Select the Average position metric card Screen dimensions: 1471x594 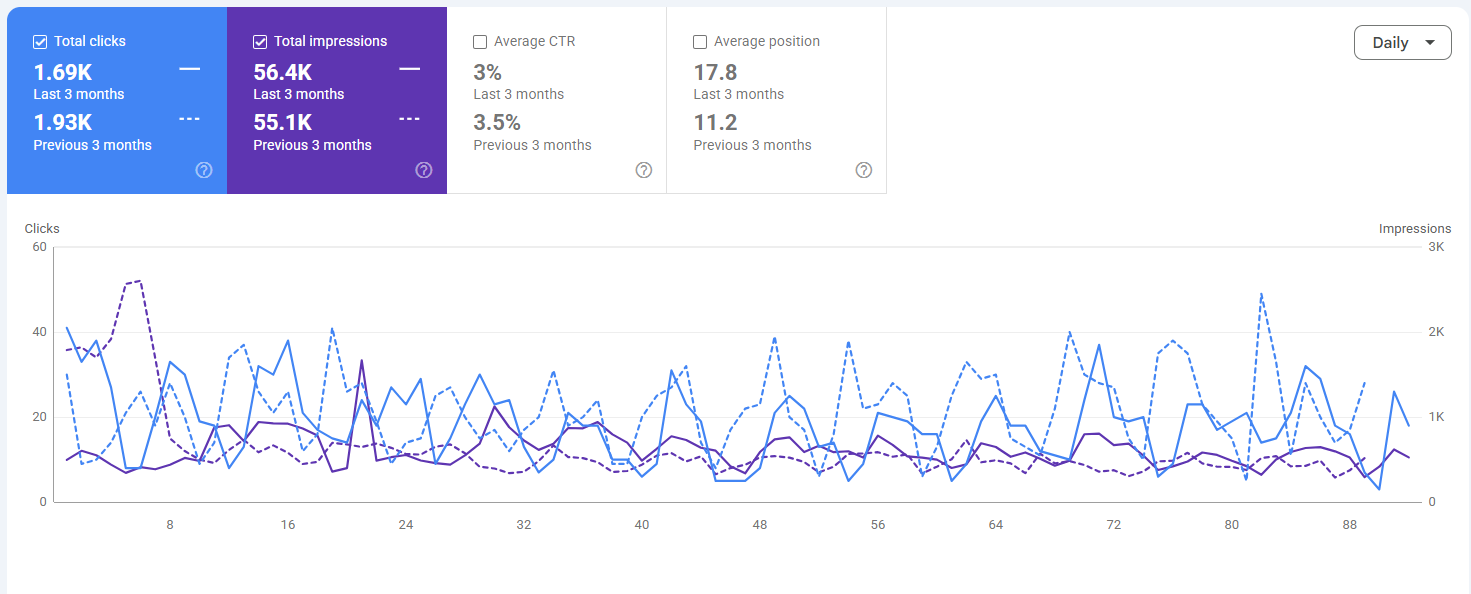click(x=777, y=100)
